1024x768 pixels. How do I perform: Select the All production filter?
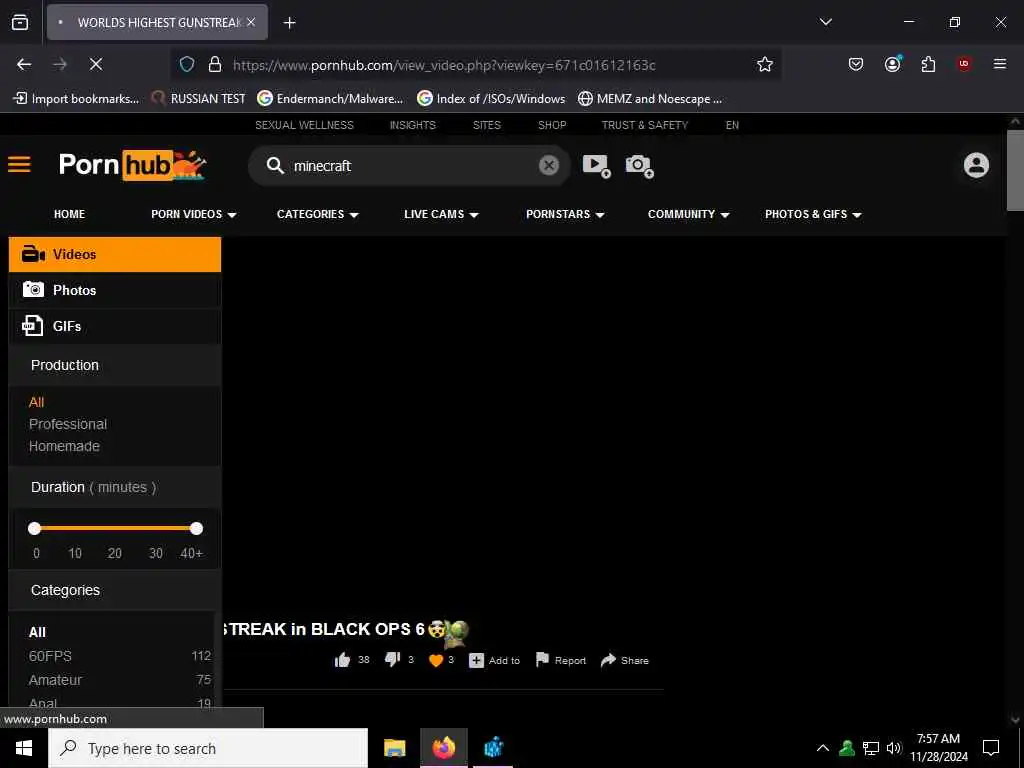tap(37, 402)
